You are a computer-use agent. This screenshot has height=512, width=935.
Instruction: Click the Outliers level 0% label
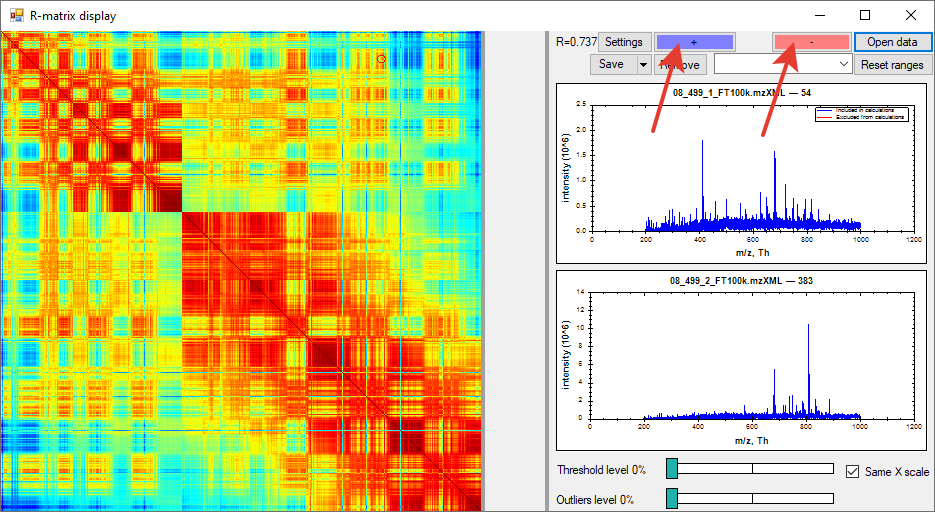595,499
